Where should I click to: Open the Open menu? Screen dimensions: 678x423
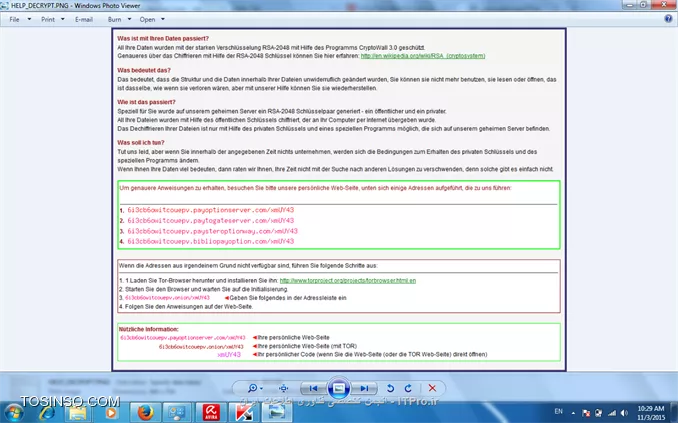(x=147, y=19)
